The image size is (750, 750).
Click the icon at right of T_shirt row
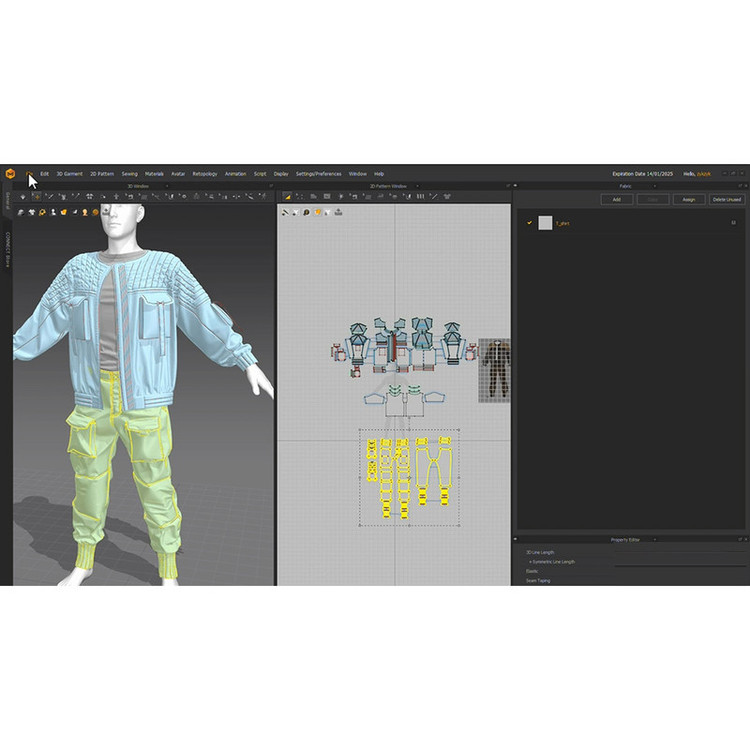click(734, 223)
